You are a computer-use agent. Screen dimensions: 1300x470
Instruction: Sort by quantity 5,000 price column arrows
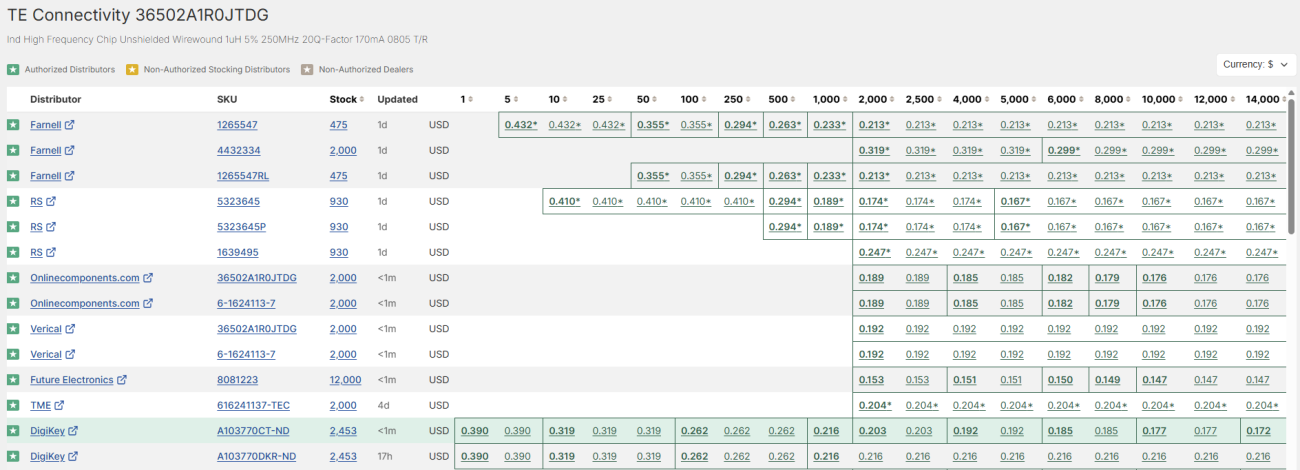pos(1036,99)
